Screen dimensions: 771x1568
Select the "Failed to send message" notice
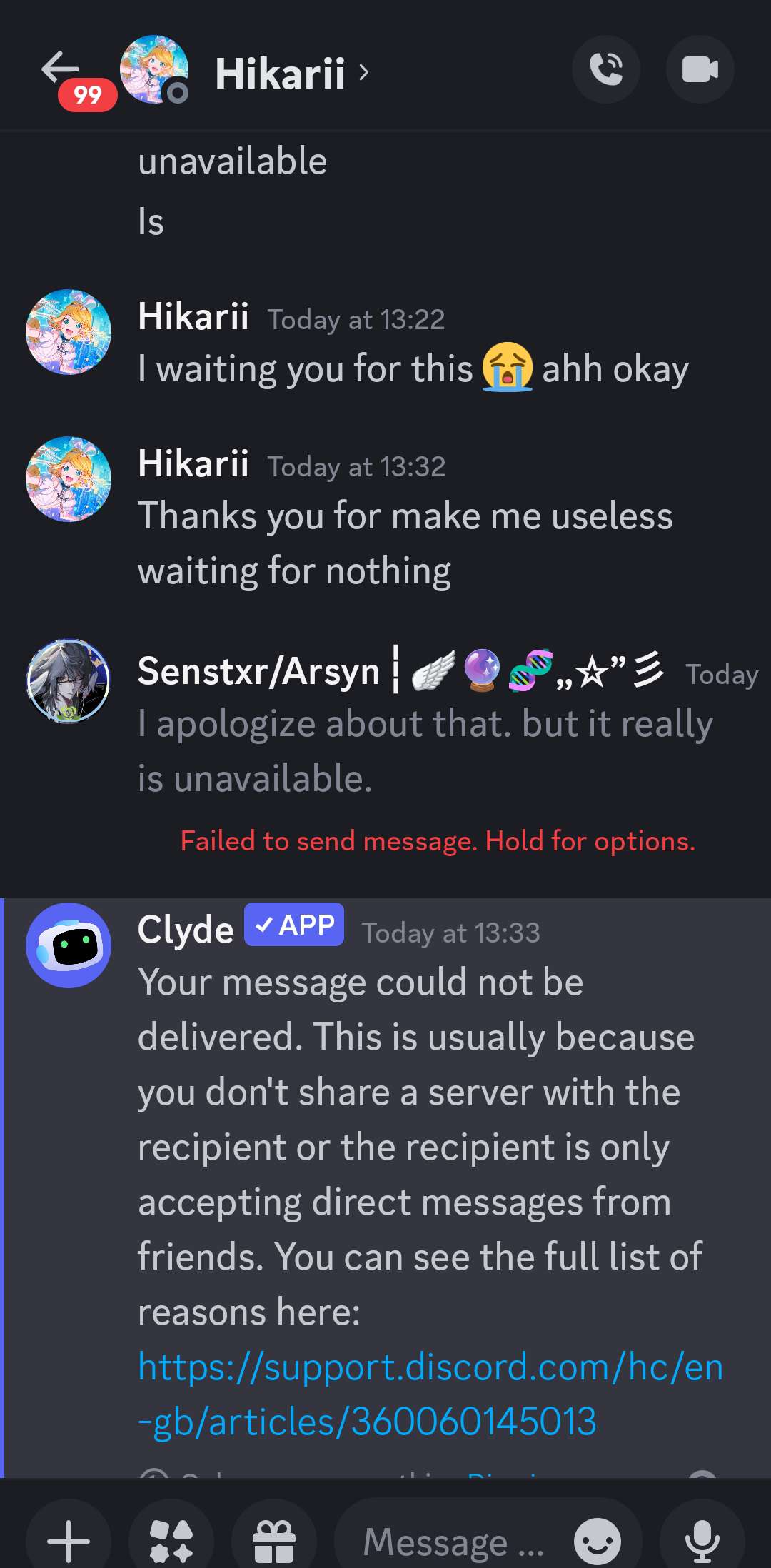[438, 841]
